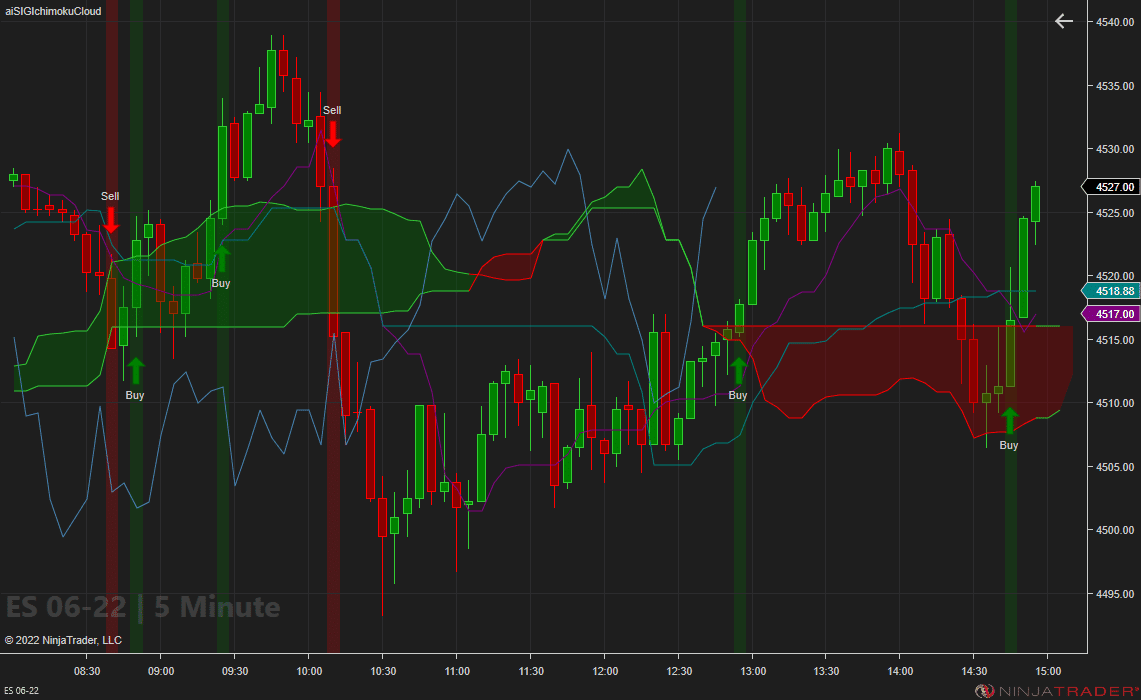The height and width of the screenshot is (700, 1141).
Task: Click the magenta 4517.00 price label
Action: click(1112, 314)
